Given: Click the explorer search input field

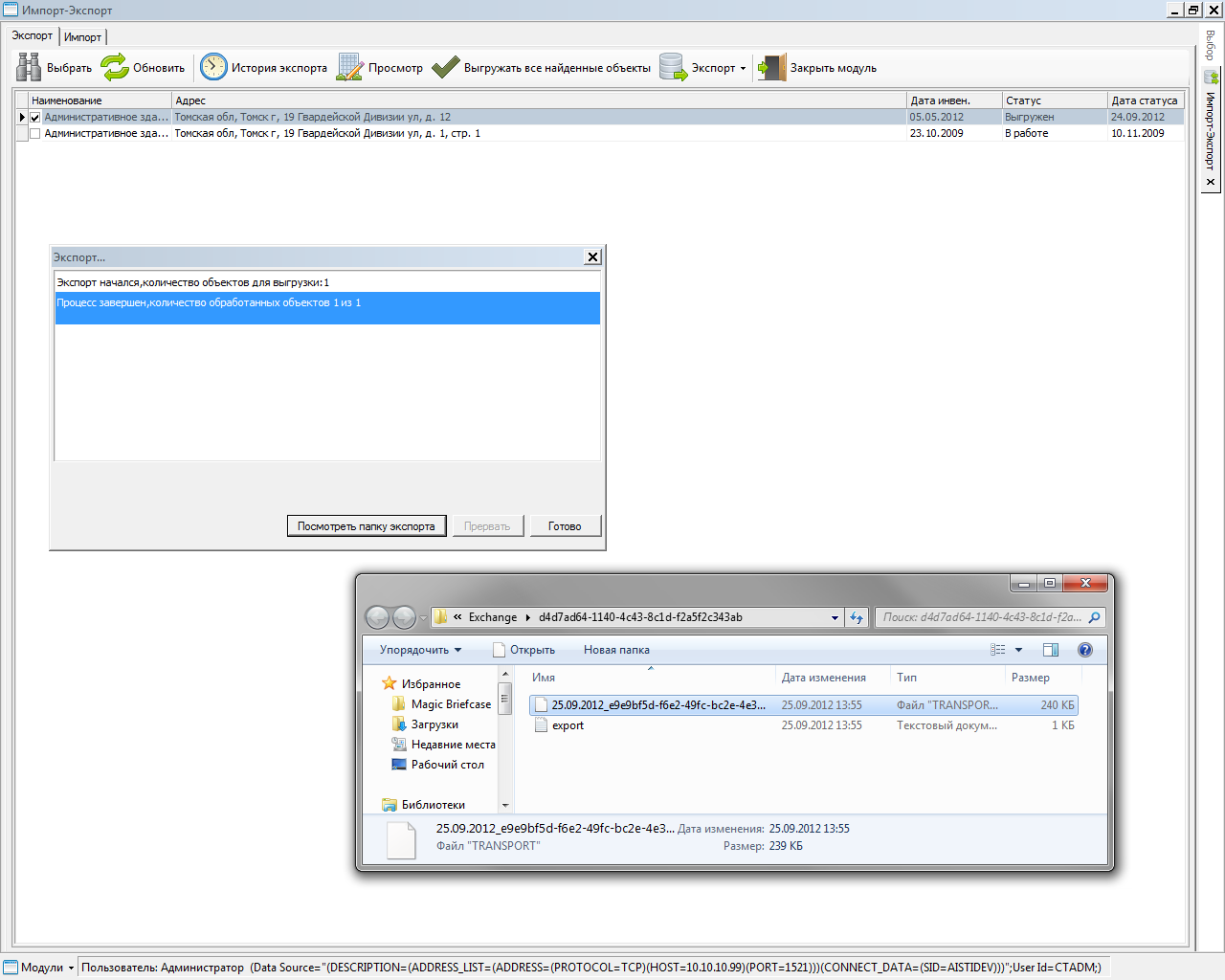Looking at the screenshot, I should [x=981, y=617].
